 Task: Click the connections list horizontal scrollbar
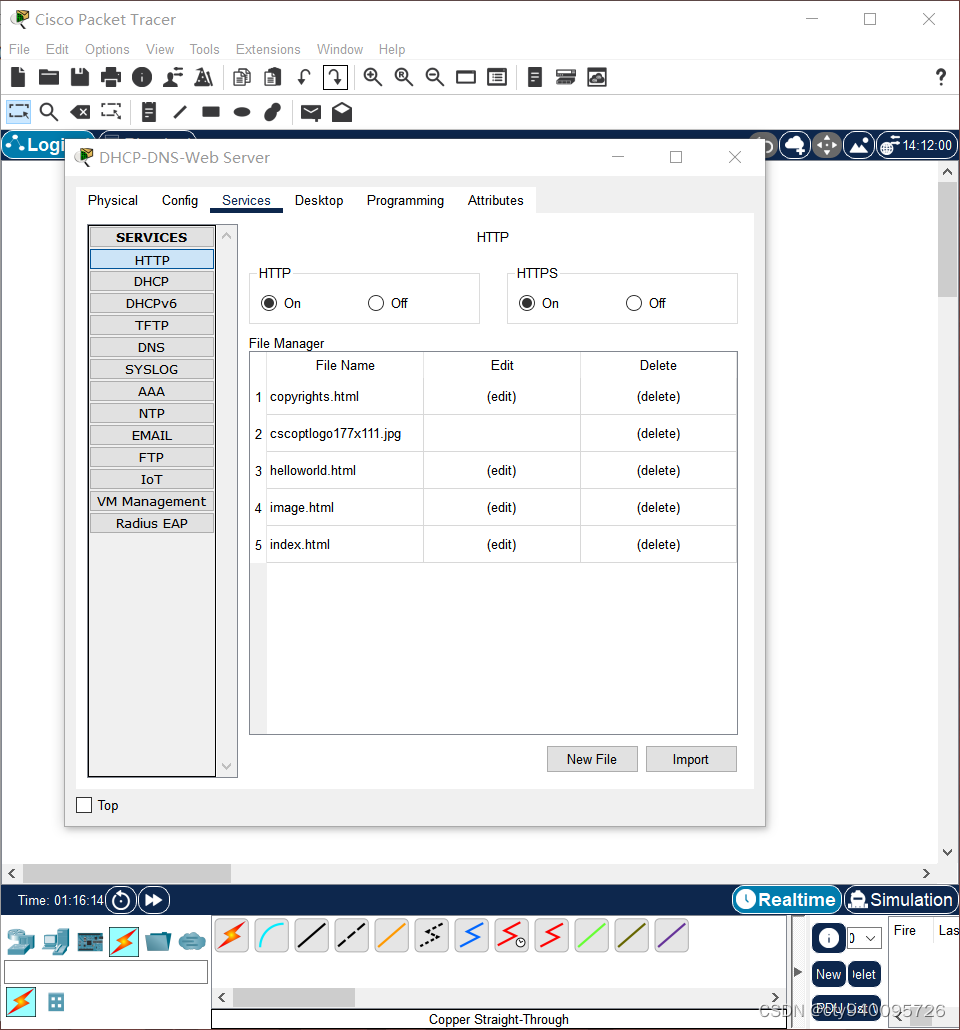pos(294,997)
